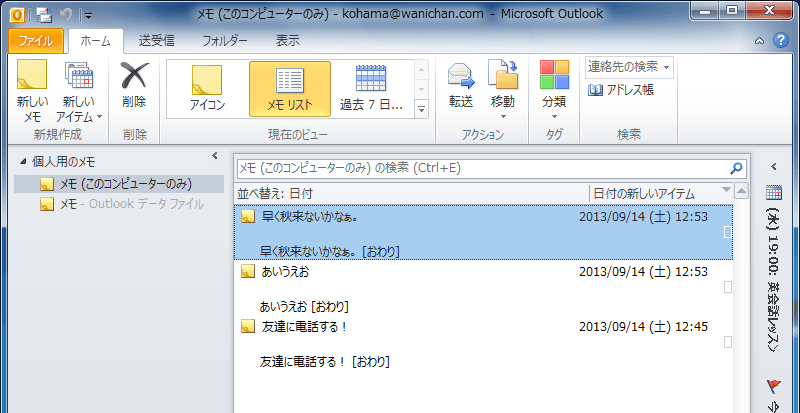Screen dimensions: 800x413
Task: Minimize the navigation pane with the arrow
Action: point(215,156)
